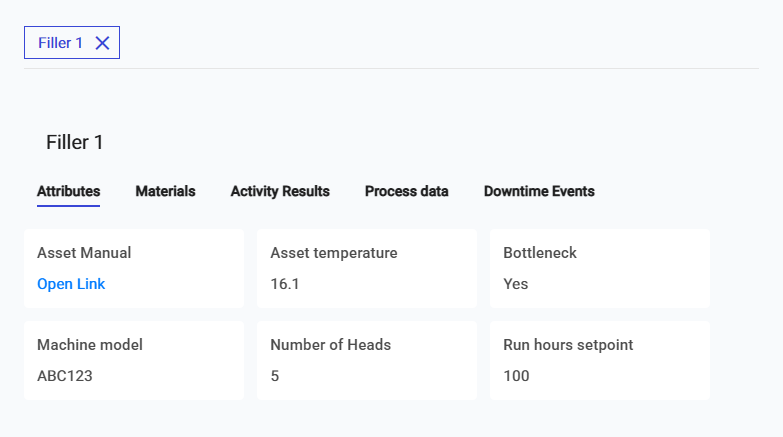Show the Downtime Events tab
Screen dimensions: 783x437
point(539,191)
